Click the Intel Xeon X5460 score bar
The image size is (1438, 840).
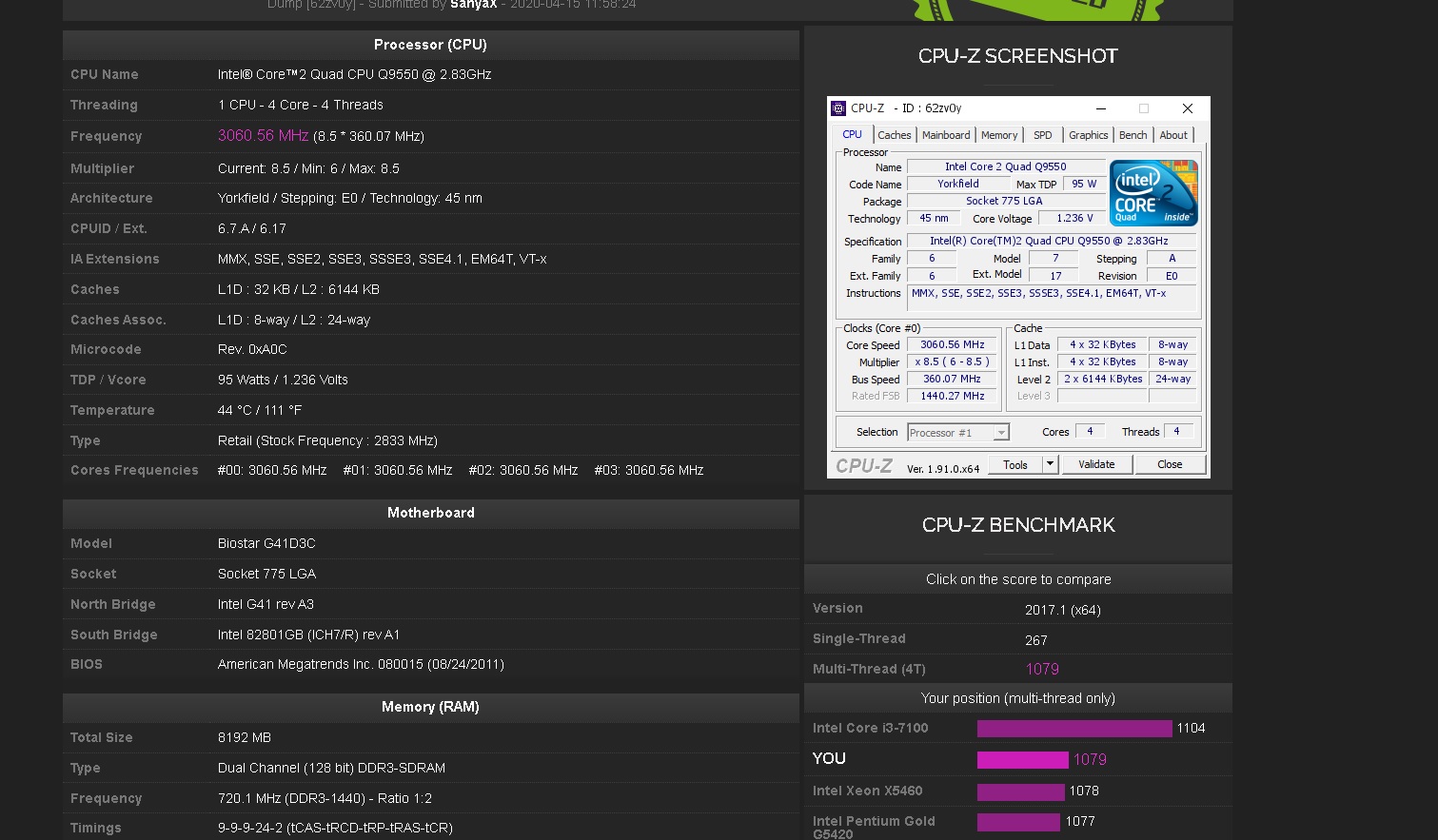click(x=1021, y=791)
